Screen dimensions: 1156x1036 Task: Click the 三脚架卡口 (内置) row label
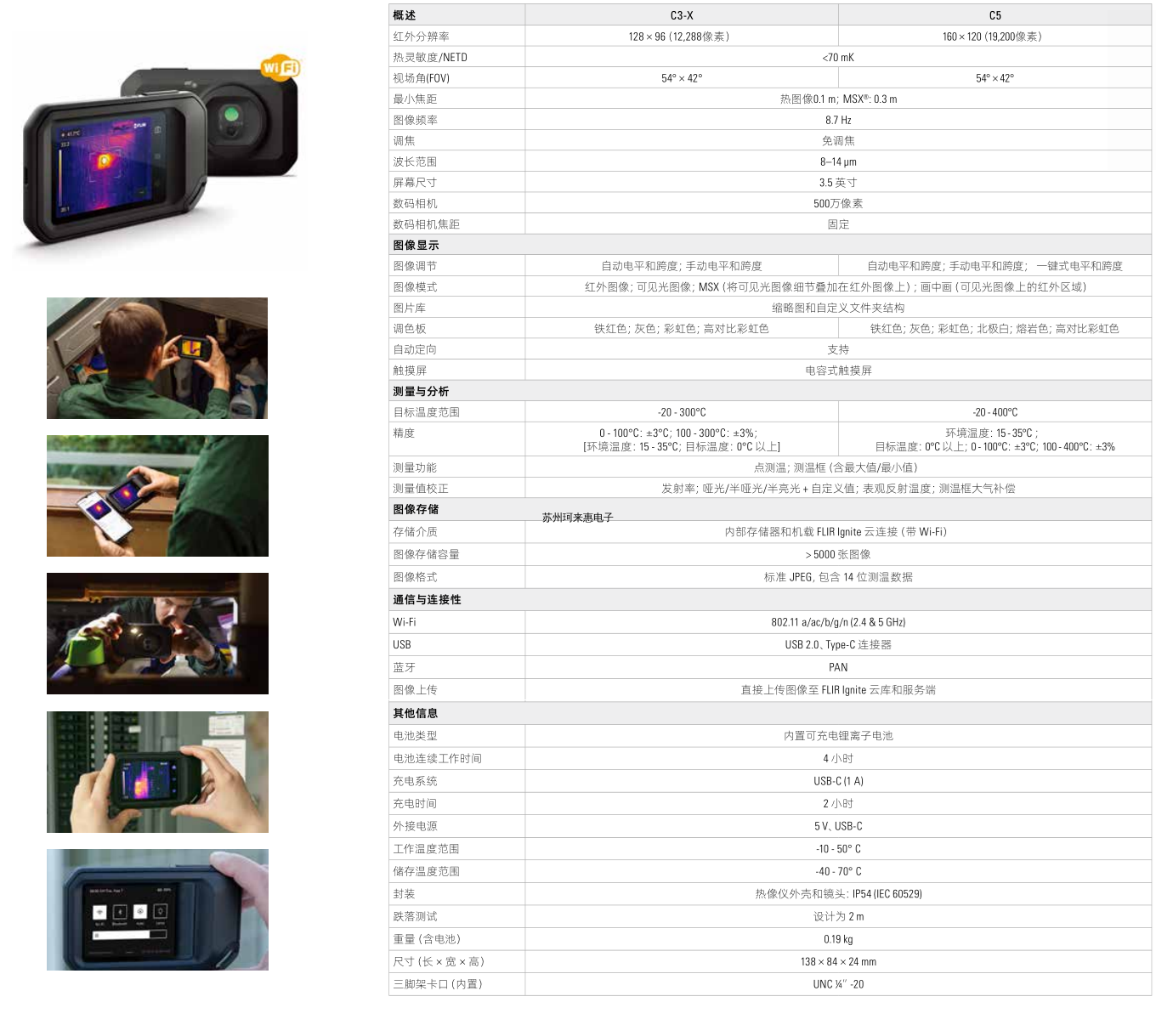(x=438, y=984)
